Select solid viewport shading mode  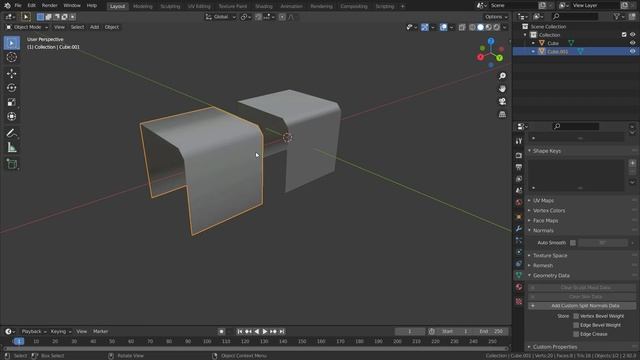480,27
